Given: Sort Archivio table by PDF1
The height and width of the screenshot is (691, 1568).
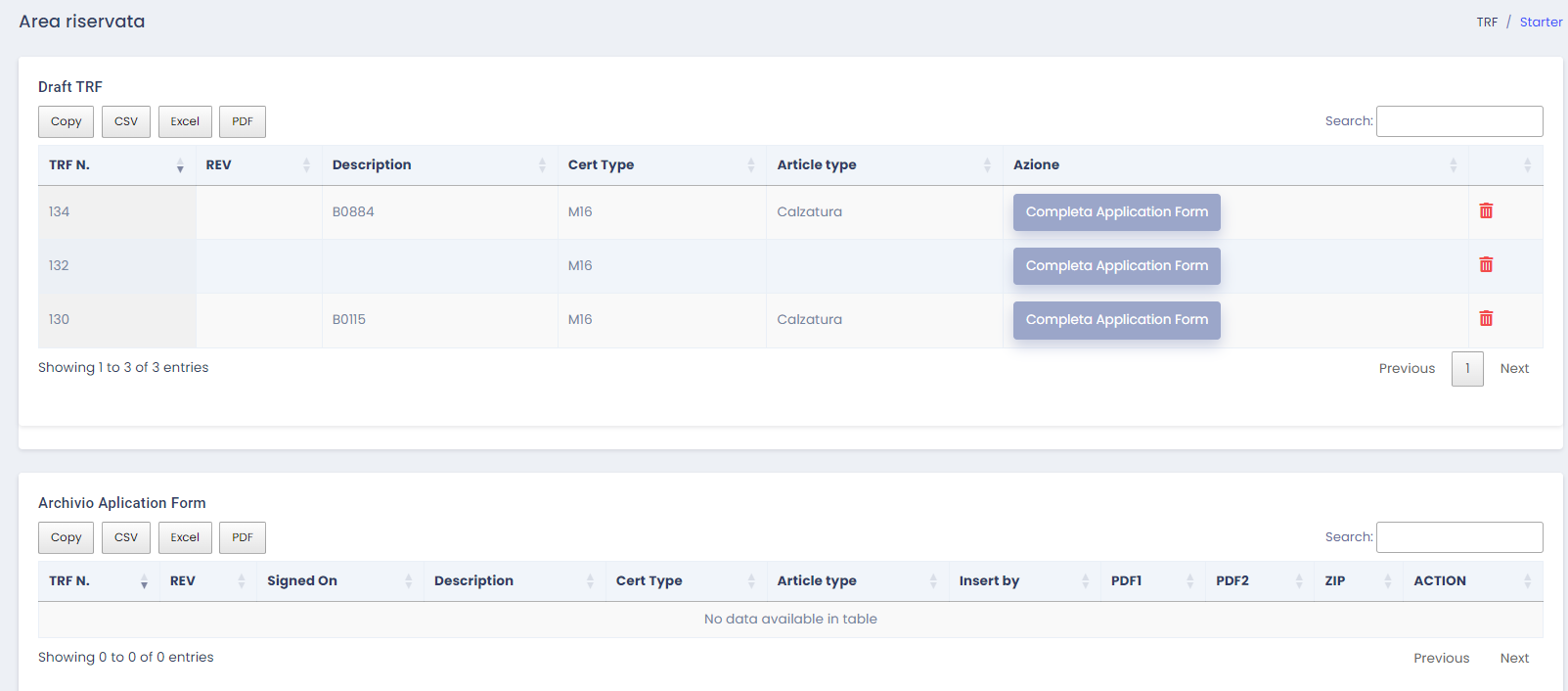Looking at the screenshot, I should [x=1152, y=581].
